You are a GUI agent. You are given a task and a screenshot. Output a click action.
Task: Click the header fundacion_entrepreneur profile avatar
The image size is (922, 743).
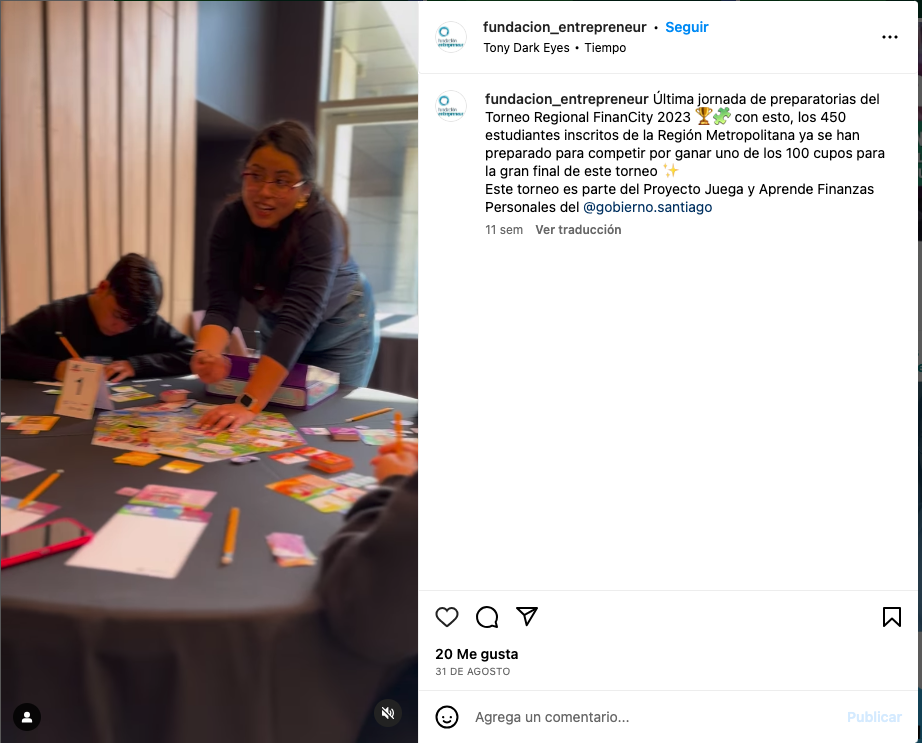[x=451, y=37]
